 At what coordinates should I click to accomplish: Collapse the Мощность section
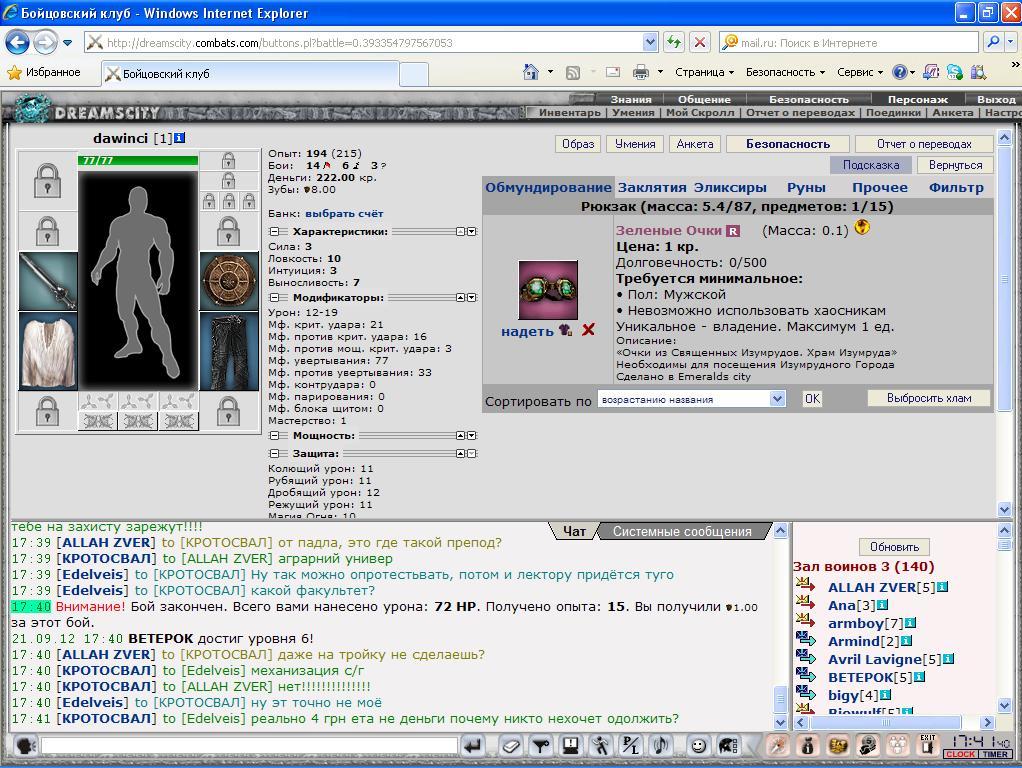[274, 436]
